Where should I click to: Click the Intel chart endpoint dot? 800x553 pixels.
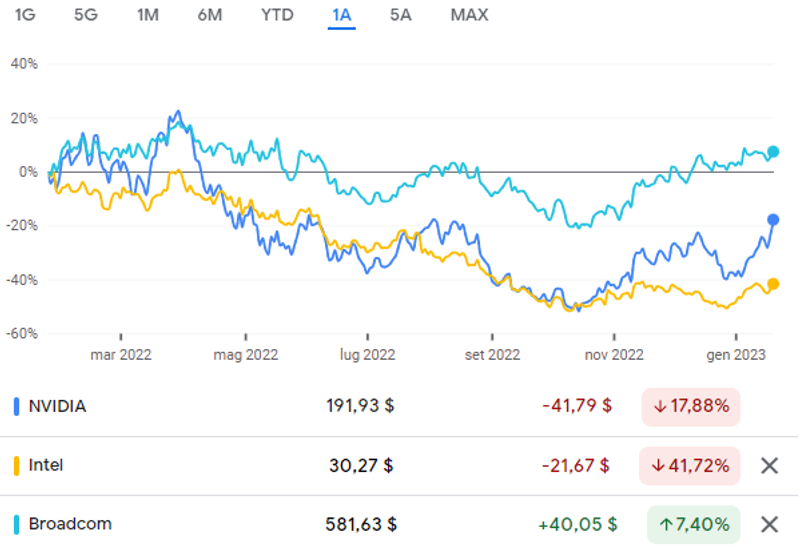773,284
